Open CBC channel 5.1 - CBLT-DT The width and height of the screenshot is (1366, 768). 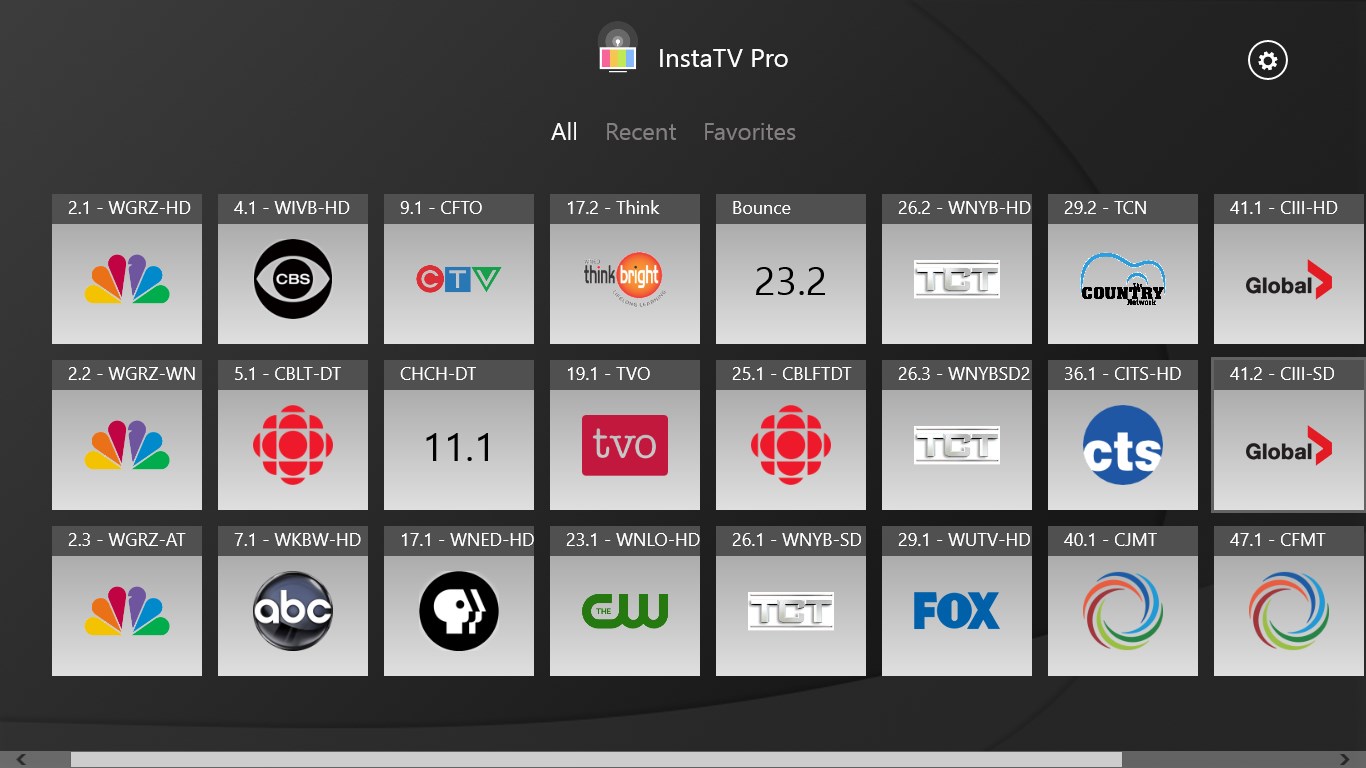[293, 435]
